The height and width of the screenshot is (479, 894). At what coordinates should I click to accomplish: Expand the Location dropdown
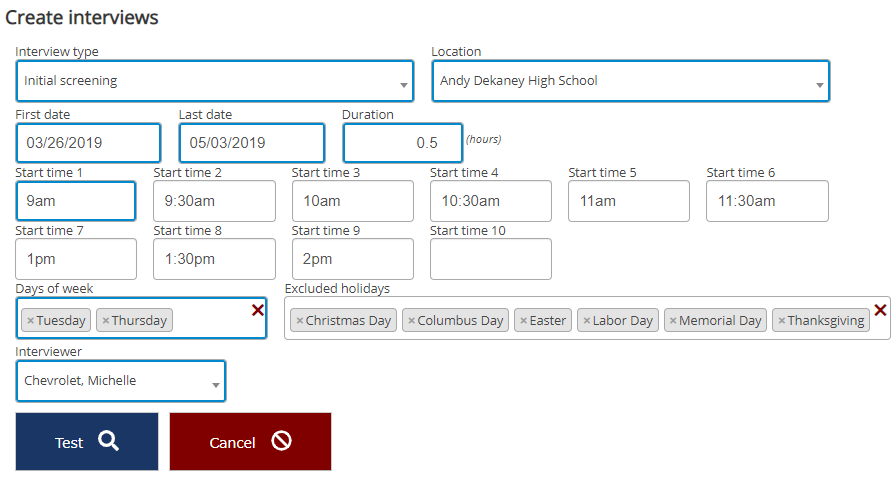pyautogui.click(x=630, y=82)
